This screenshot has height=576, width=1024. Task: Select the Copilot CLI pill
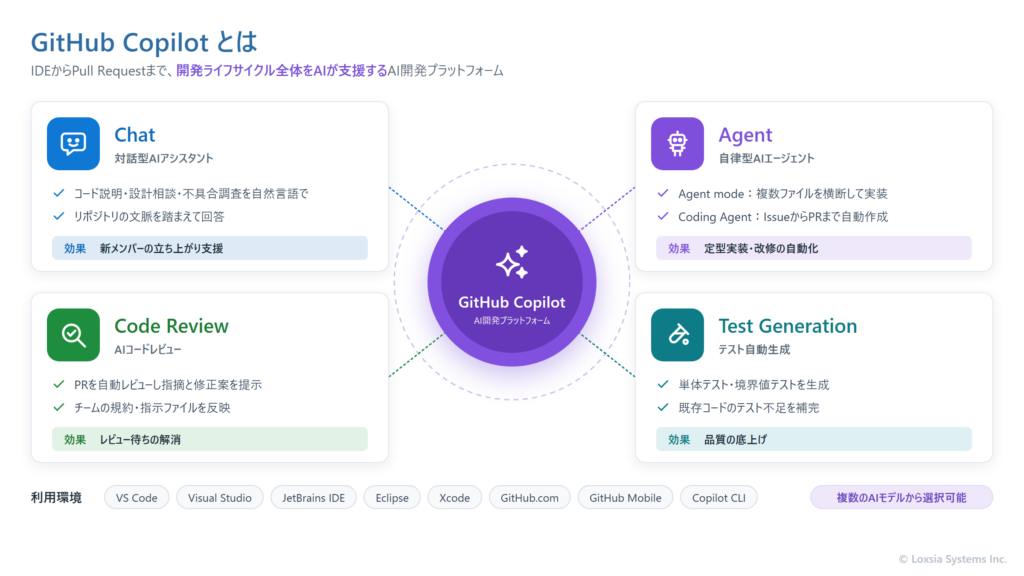(x=719, y=498)
